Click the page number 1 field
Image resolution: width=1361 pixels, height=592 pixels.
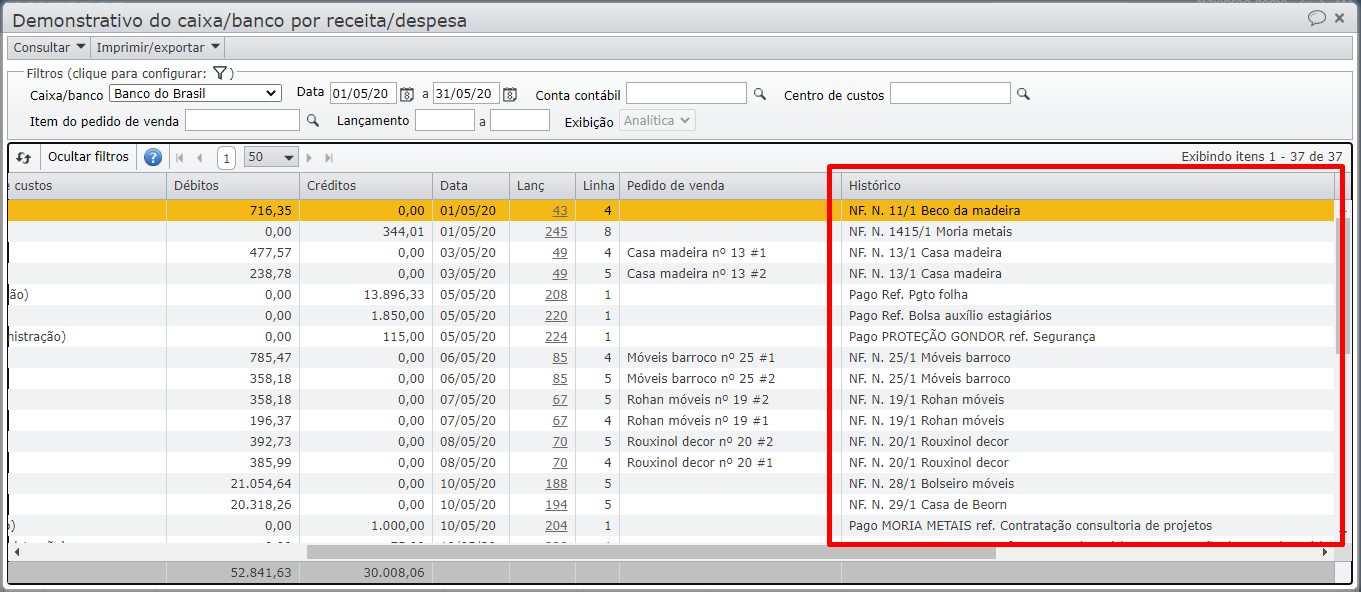tap(226, 157)
